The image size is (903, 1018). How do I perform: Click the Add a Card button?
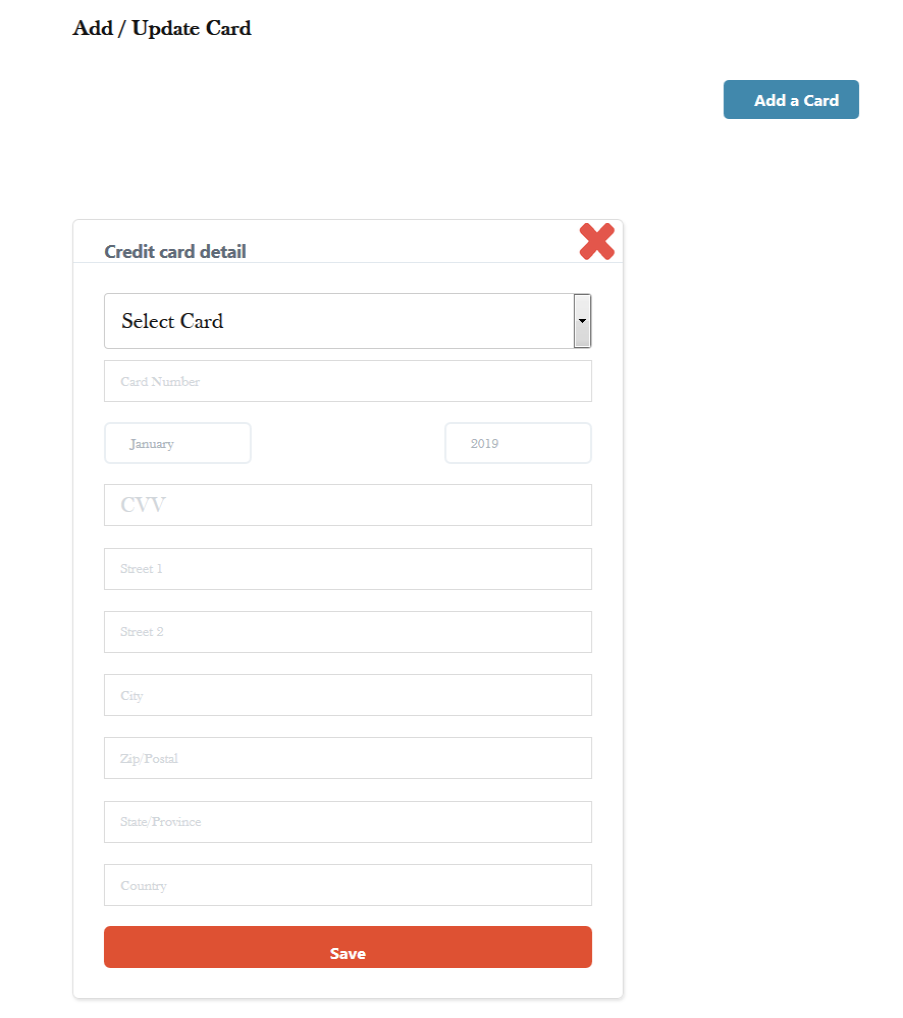tap(791, 100)
